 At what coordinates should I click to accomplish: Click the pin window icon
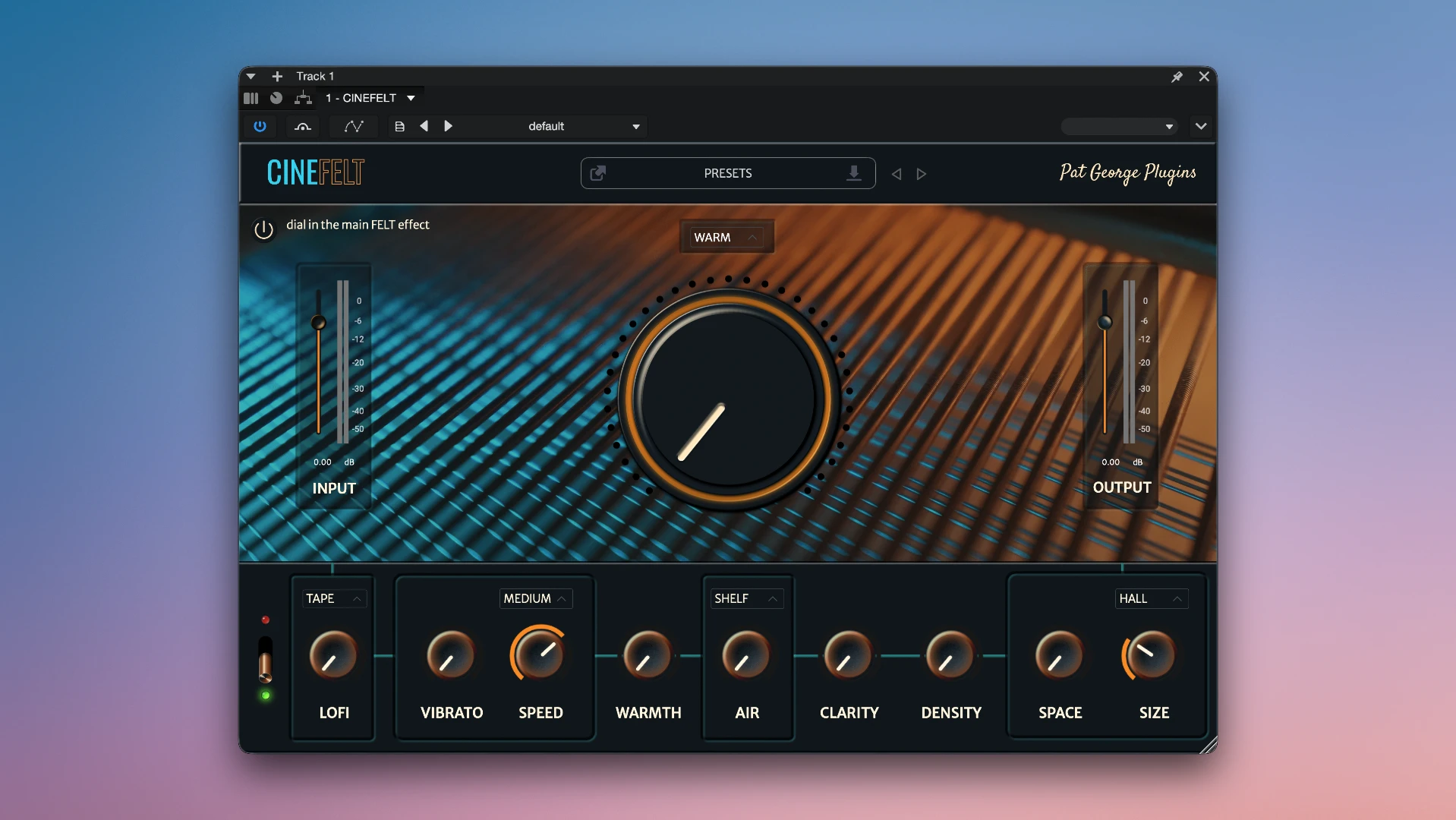pyautogui.click(x=1177, y=77)
